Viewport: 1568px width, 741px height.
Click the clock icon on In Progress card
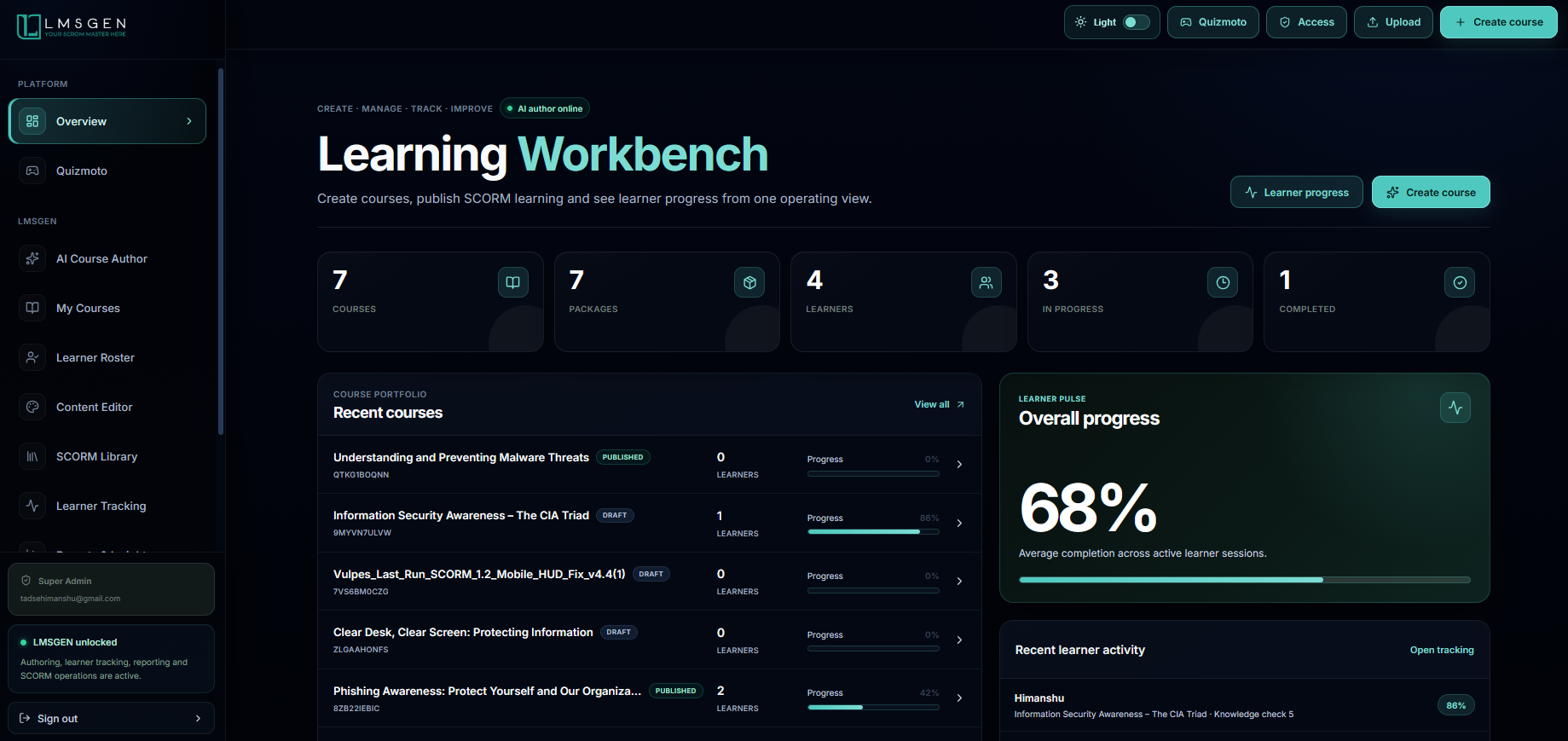pyautogui.click(x=1223, y=282)
